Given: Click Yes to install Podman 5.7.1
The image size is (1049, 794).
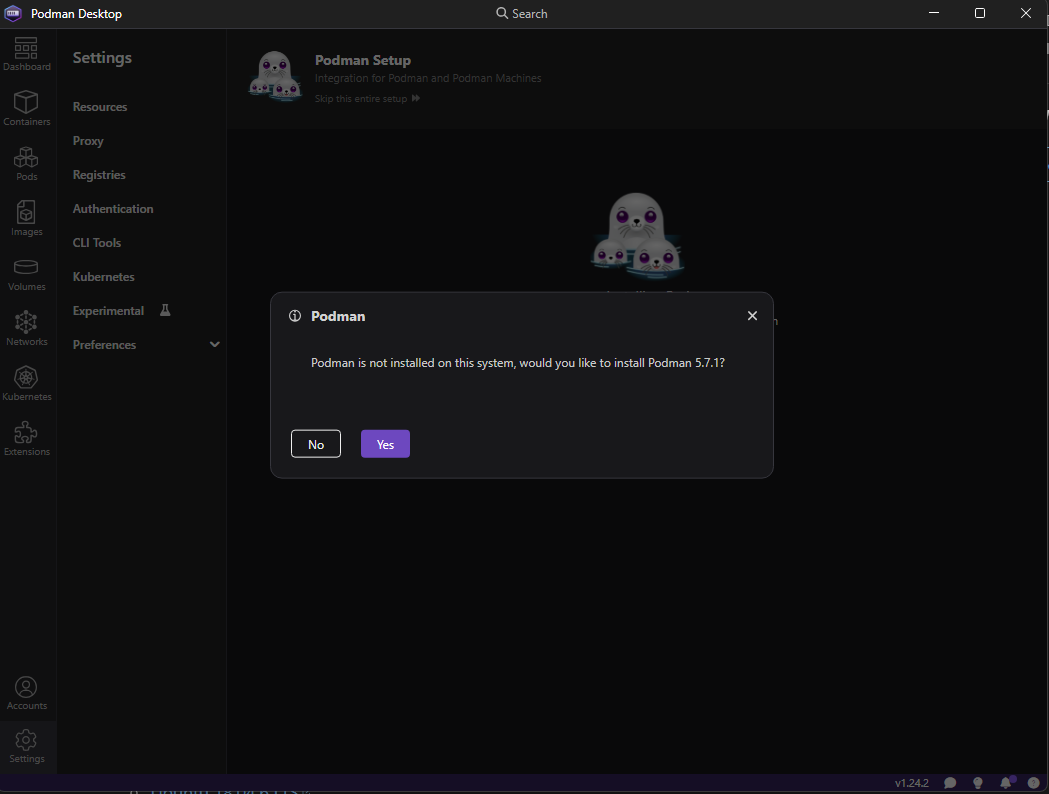Looking at the screenshot, I should (x=385, y=443).
